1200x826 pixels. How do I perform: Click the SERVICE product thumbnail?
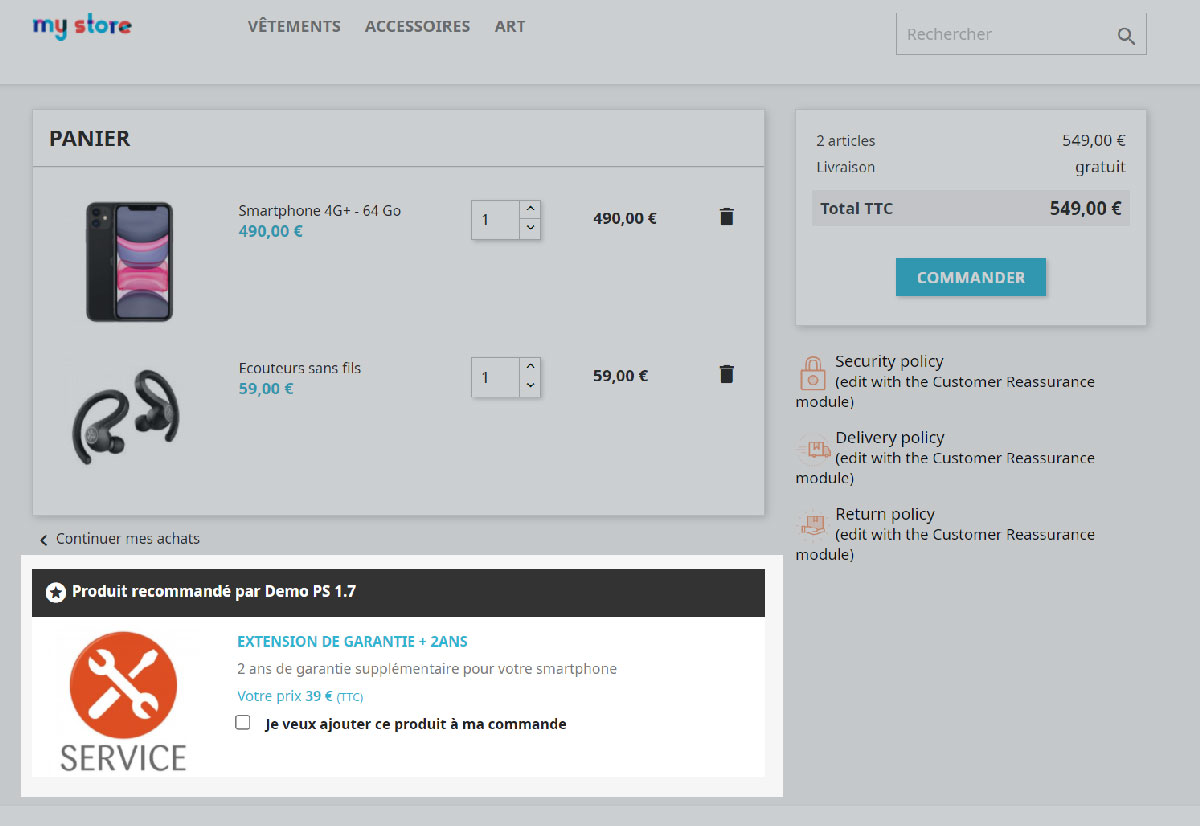coord(123,695)
